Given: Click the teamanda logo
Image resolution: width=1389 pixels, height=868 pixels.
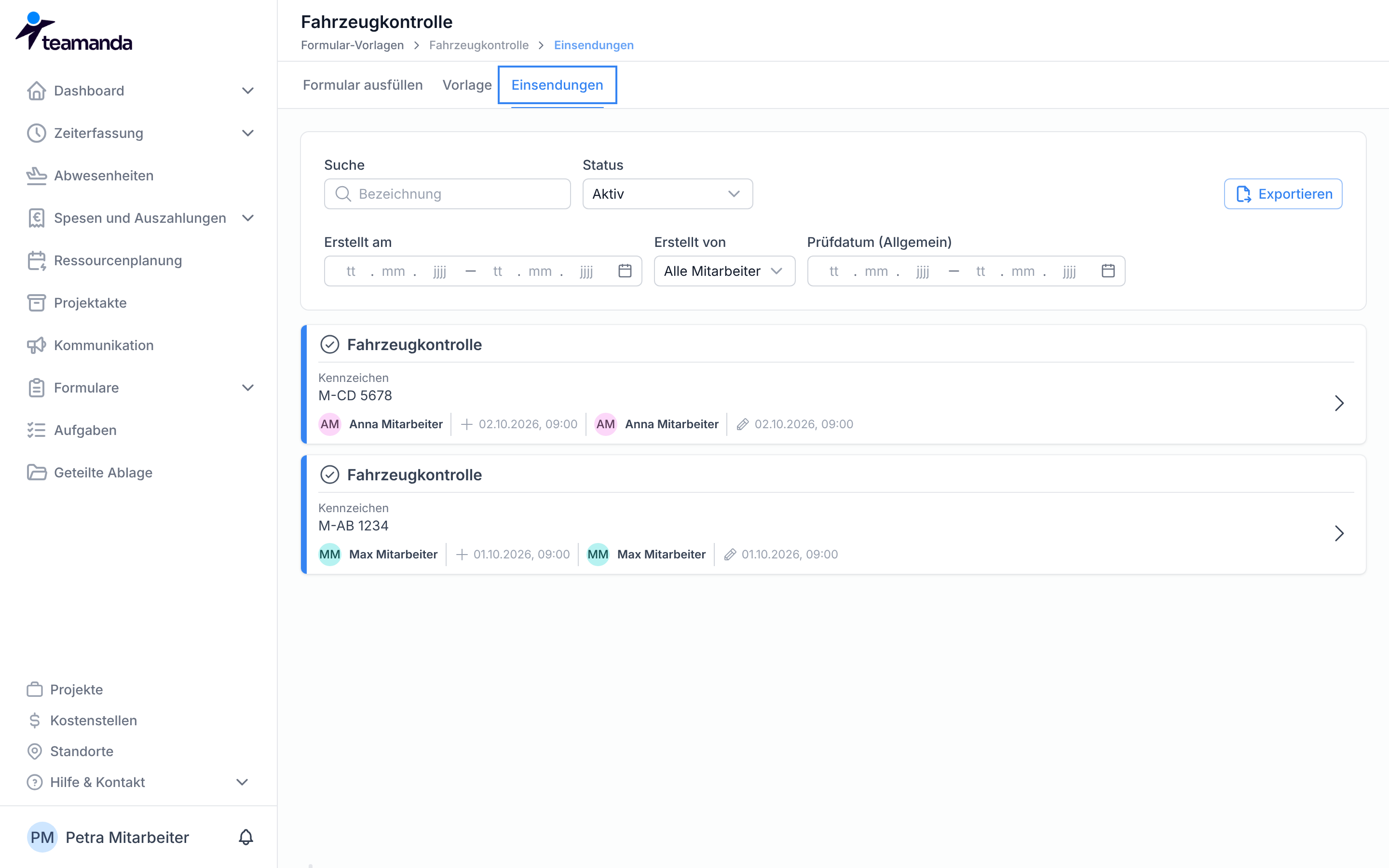Looking at the screenshot, I should [73, 31].
